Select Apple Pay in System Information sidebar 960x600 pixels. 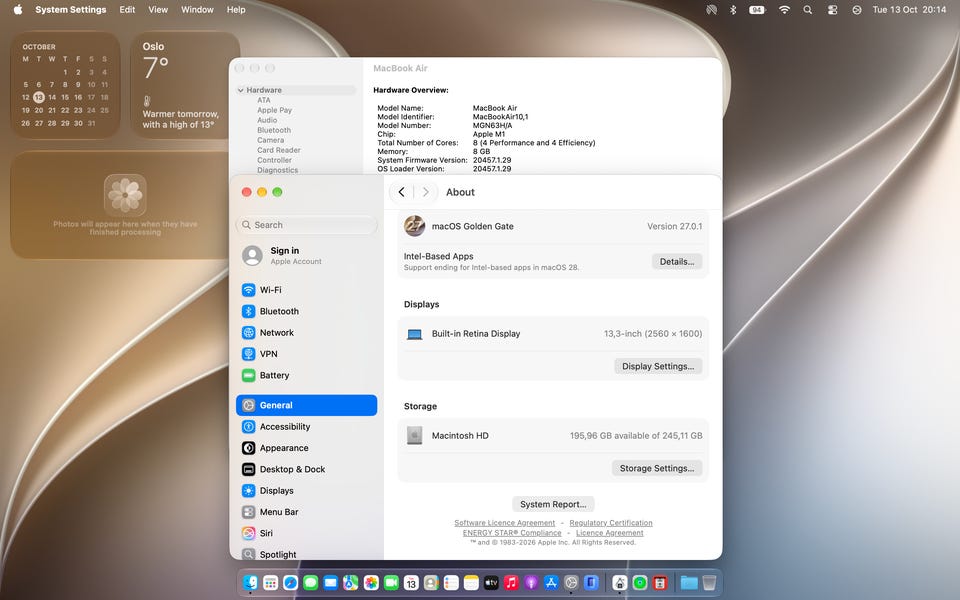click(x=274, y=110)
